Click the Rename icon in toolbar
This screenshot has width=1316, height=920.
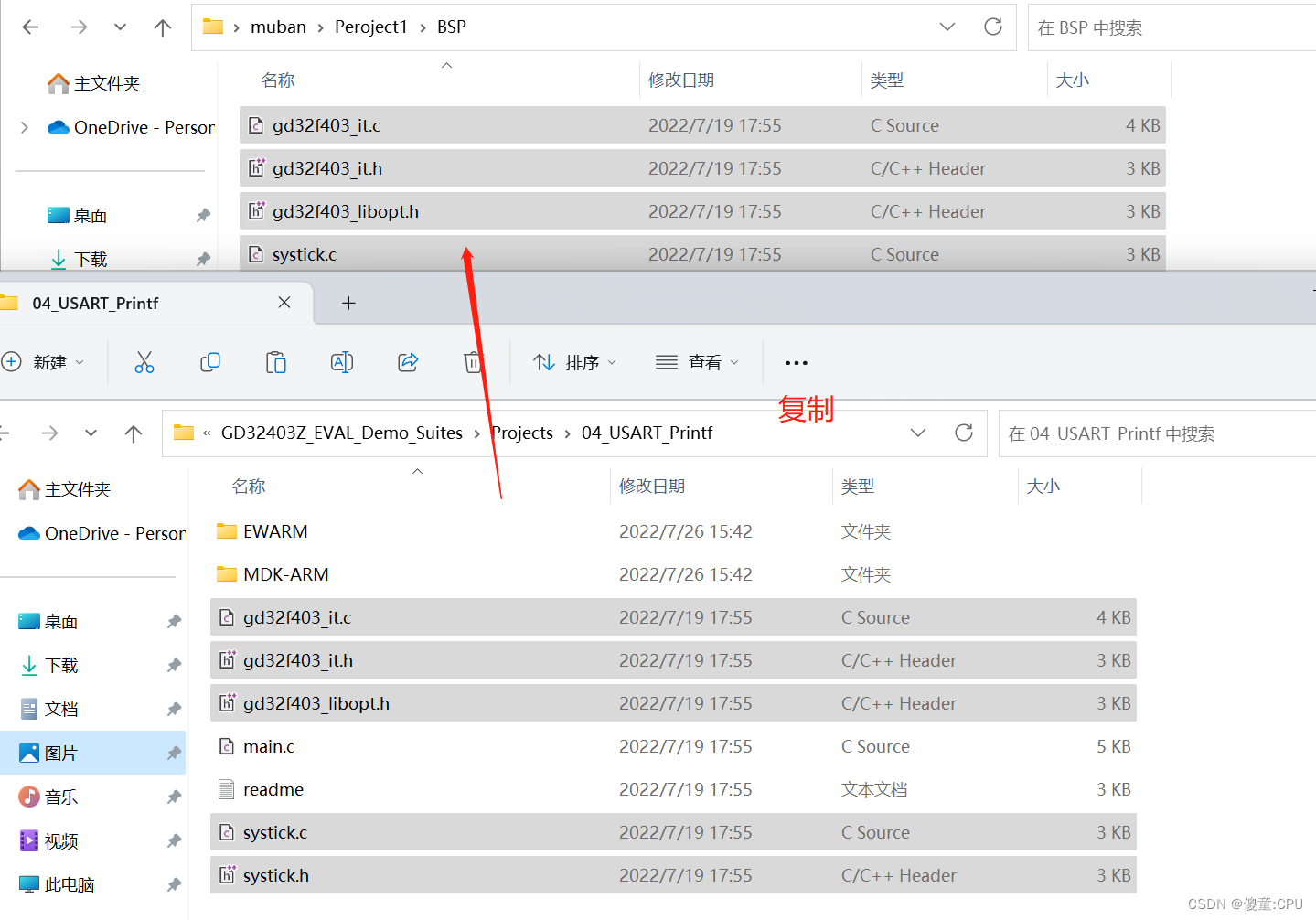[342, 362]
